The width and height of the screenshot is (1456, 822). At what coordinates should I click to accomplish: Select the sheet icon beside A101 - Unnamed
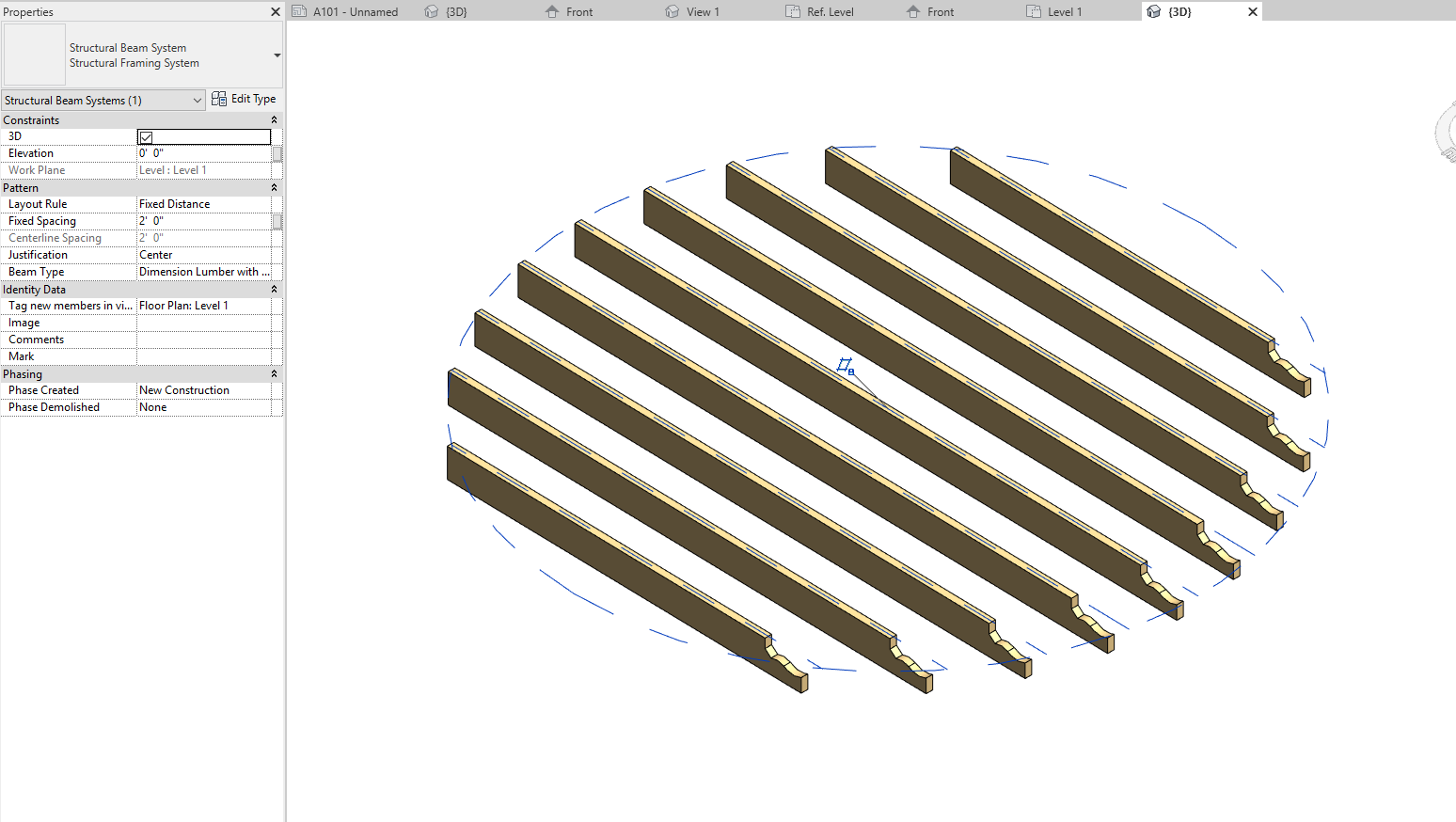click(x=300, y=11)
